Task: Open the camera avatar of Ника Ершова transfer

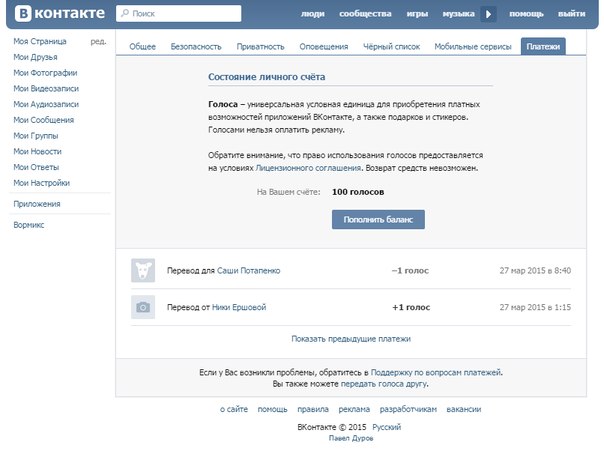Action: tap(143, 307)
